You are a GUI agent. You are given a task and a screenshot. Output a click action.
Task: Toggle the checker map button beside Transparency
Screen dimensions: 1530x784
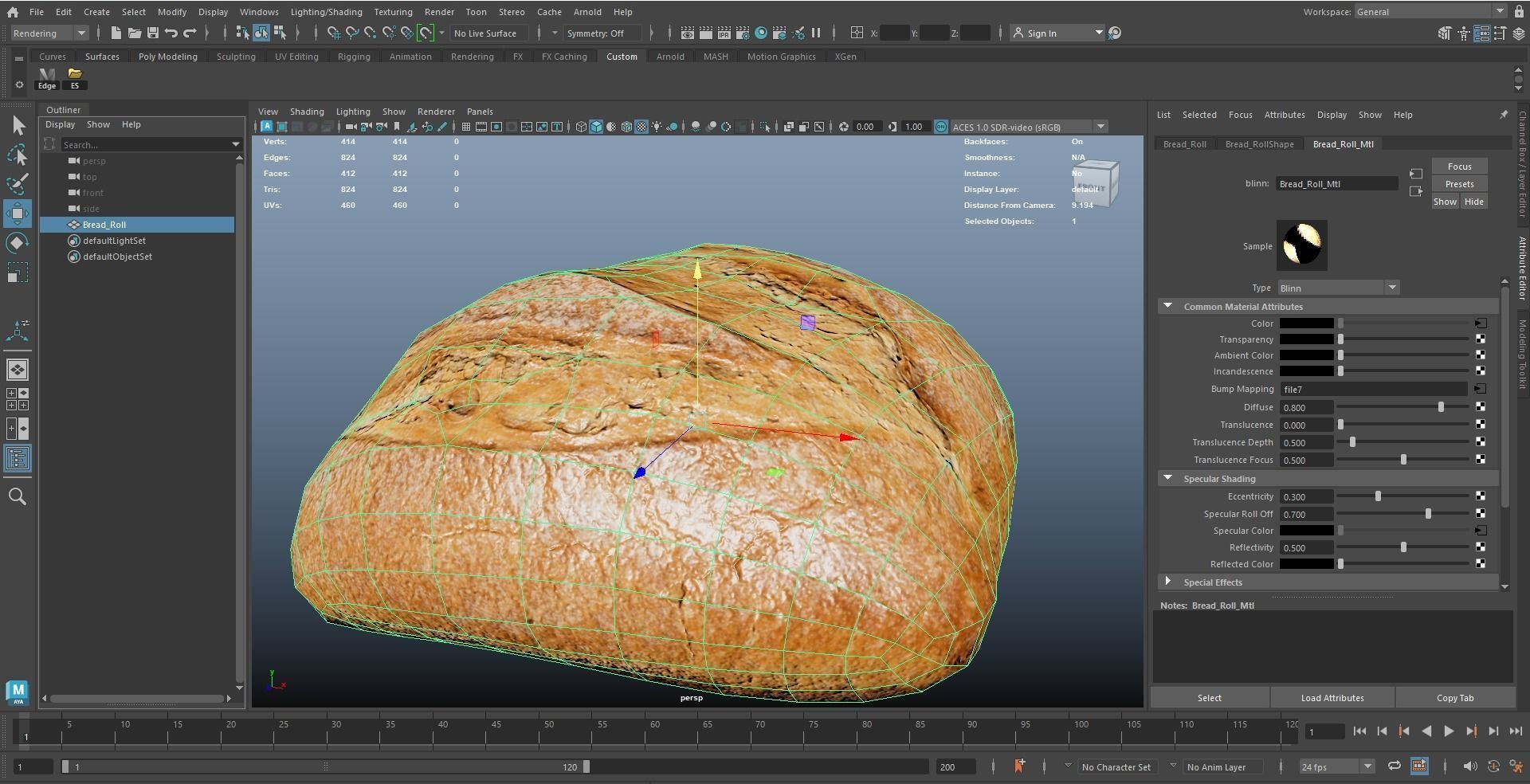coord(1481,339)
